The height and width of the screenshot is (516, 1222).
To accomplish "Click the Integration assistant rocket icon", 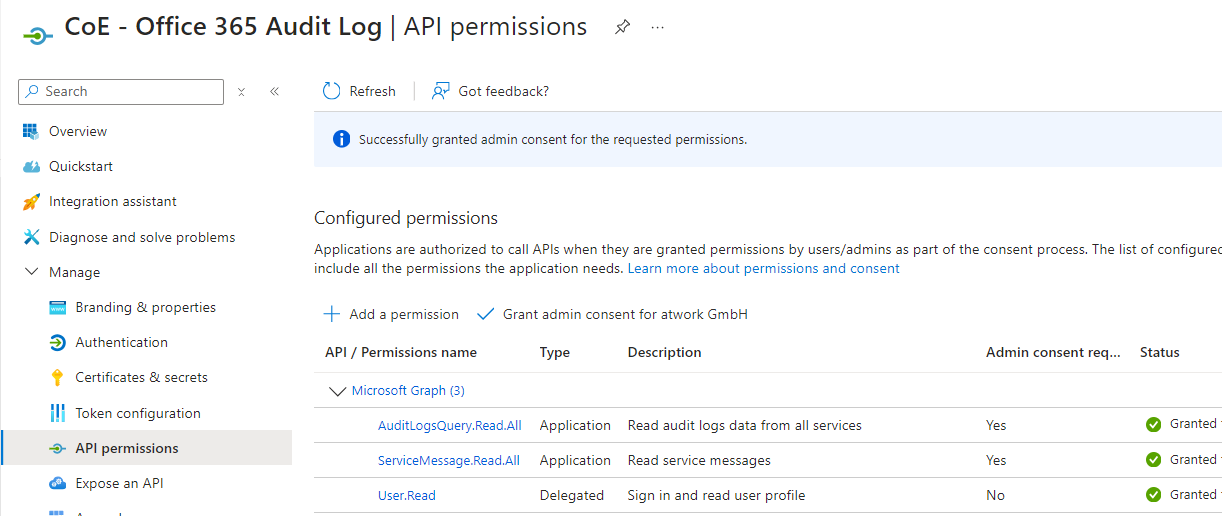I will pyautogui.click(x=31, y=202).
